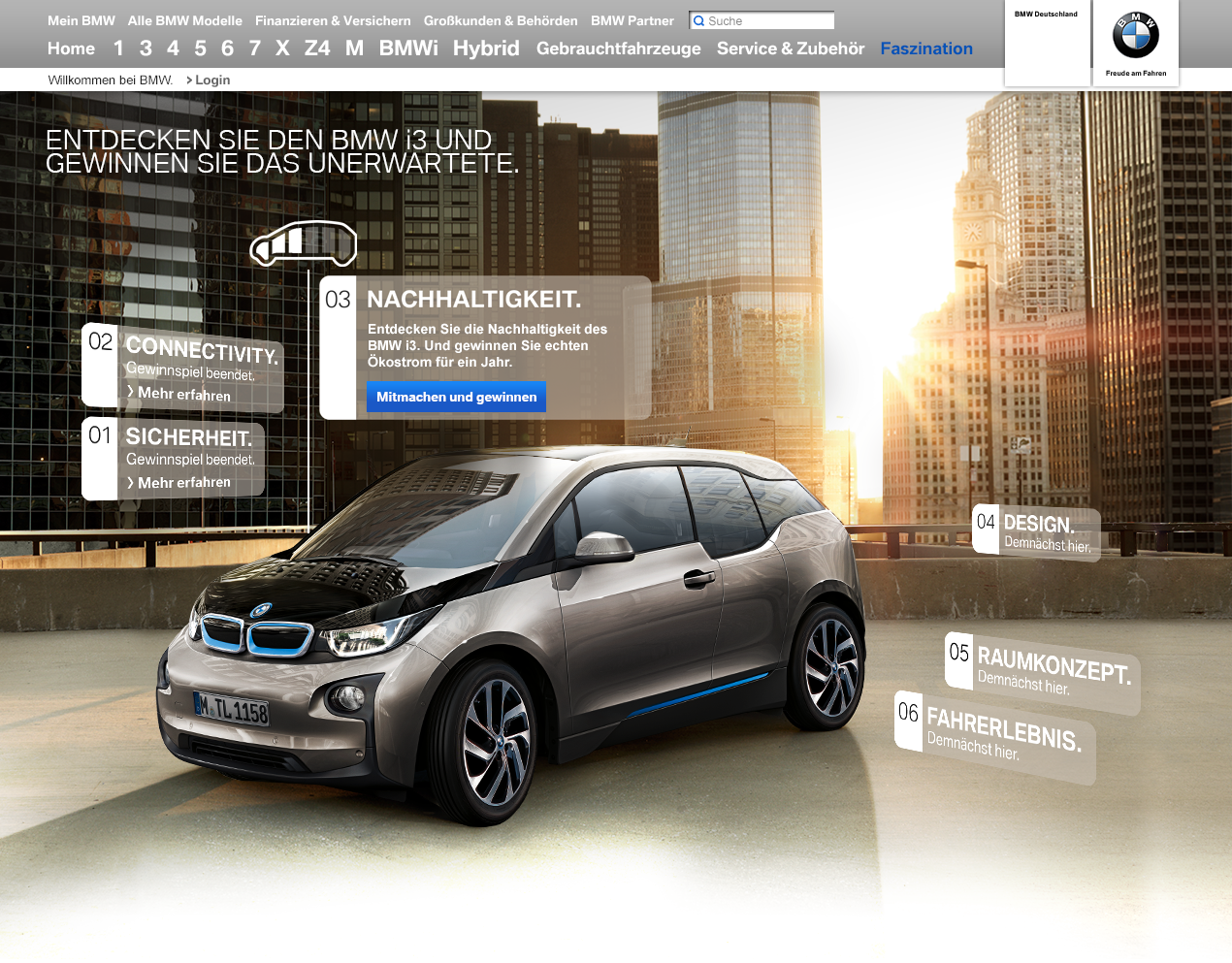Select the 7 series nav item

point(255,48)
